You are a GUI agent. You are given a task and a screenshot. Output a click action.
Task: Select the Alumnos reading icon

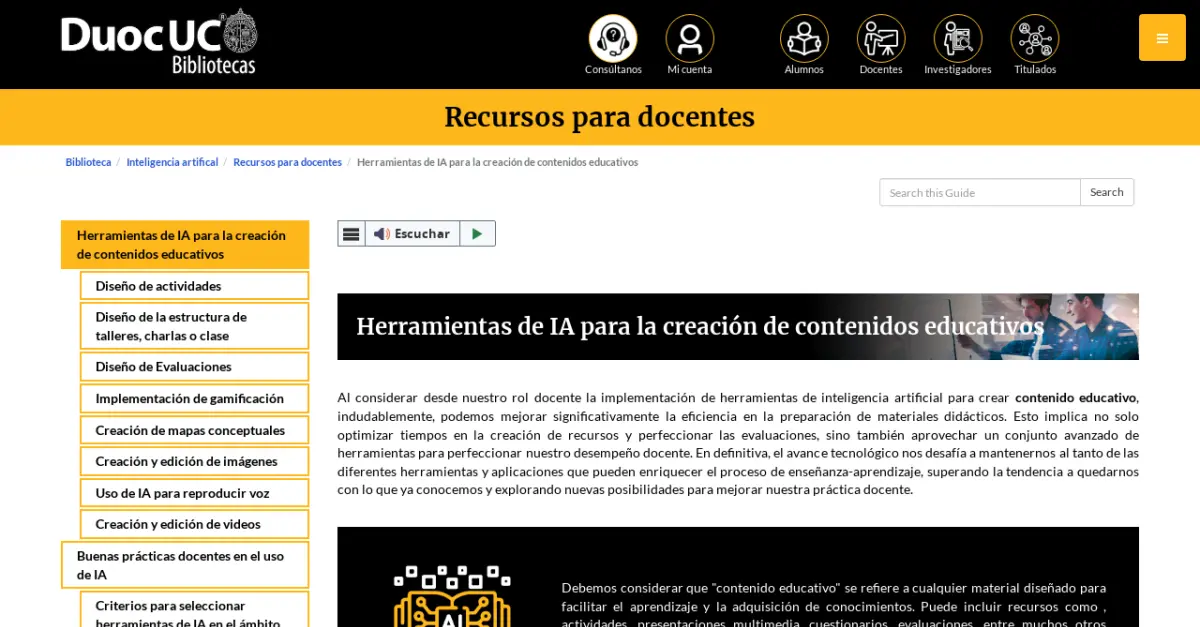(804, 38)
